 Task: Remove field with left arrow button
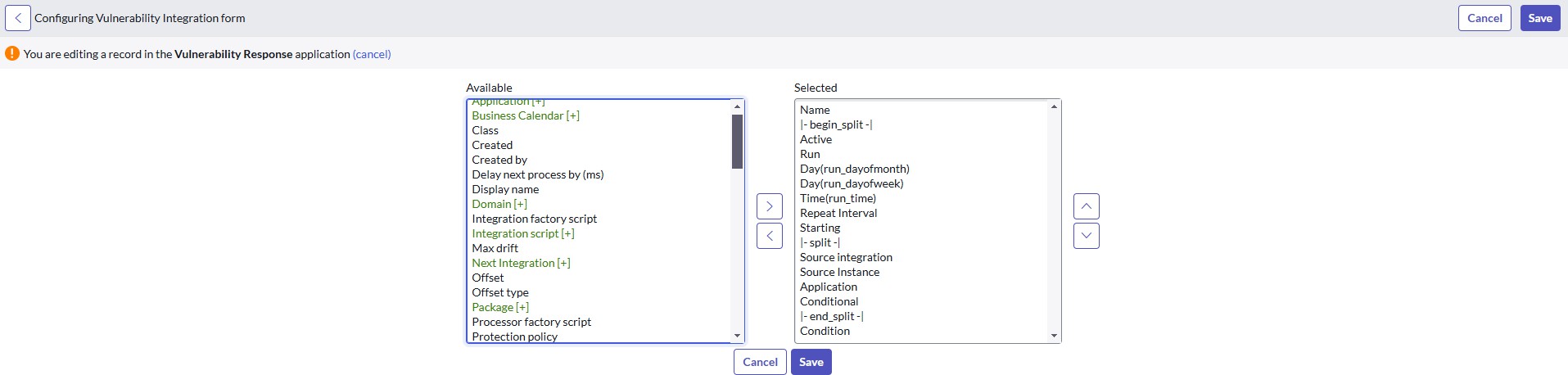click(x=770, y=236)
